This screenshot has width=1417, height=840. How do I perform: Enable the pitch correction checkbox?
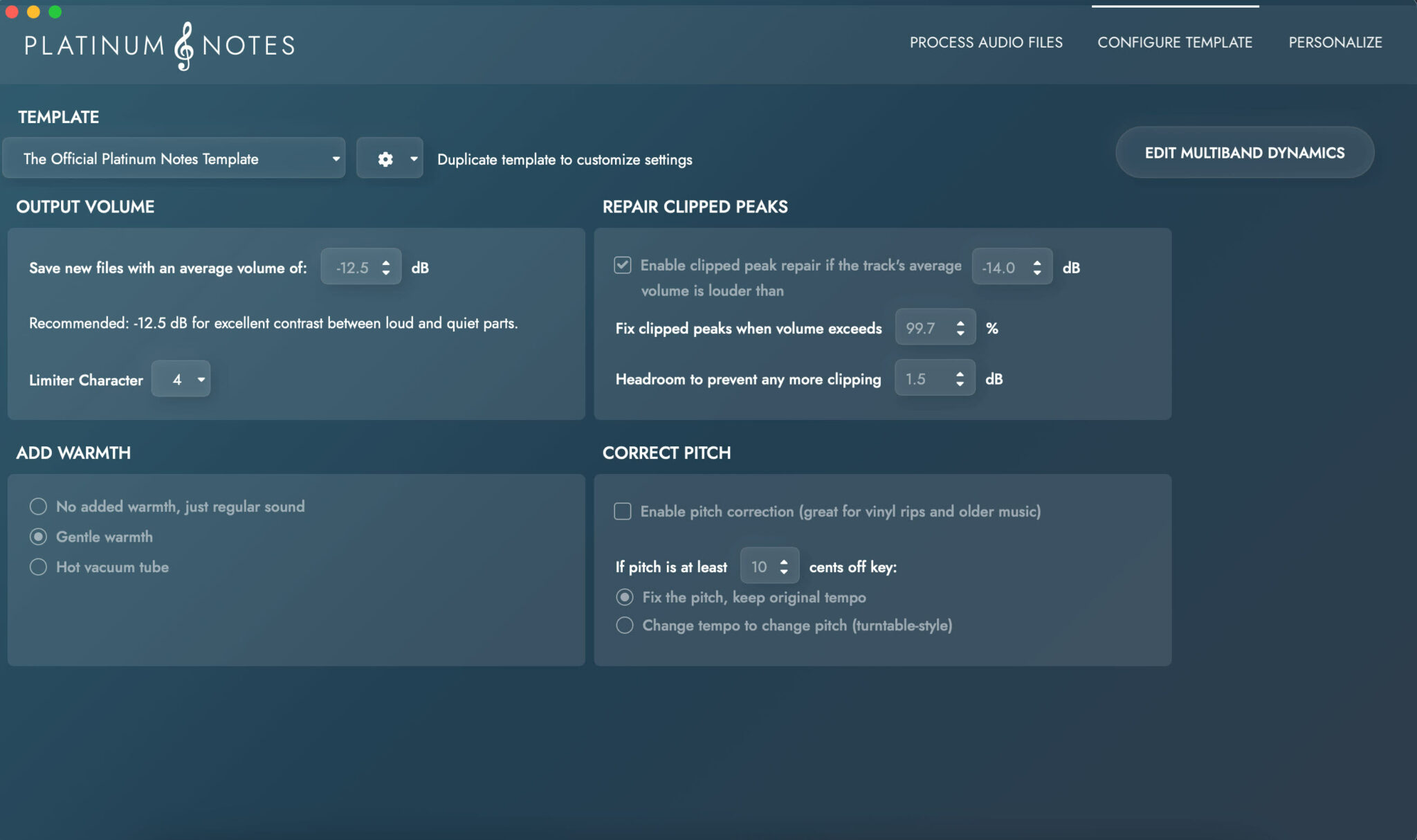[x=623, y=511]
